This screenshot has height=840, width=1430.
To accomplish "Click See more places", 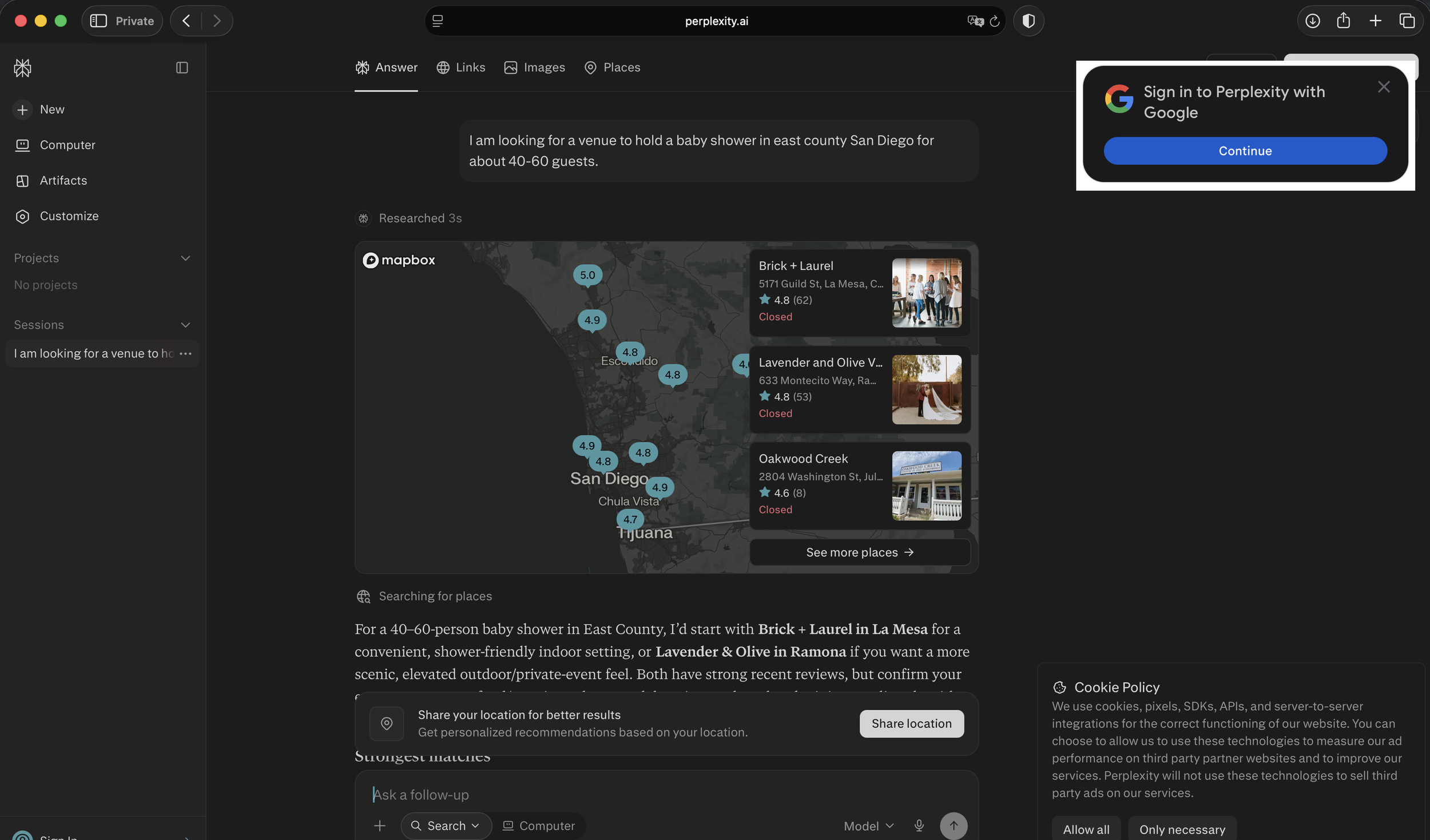I will (860, 552).
